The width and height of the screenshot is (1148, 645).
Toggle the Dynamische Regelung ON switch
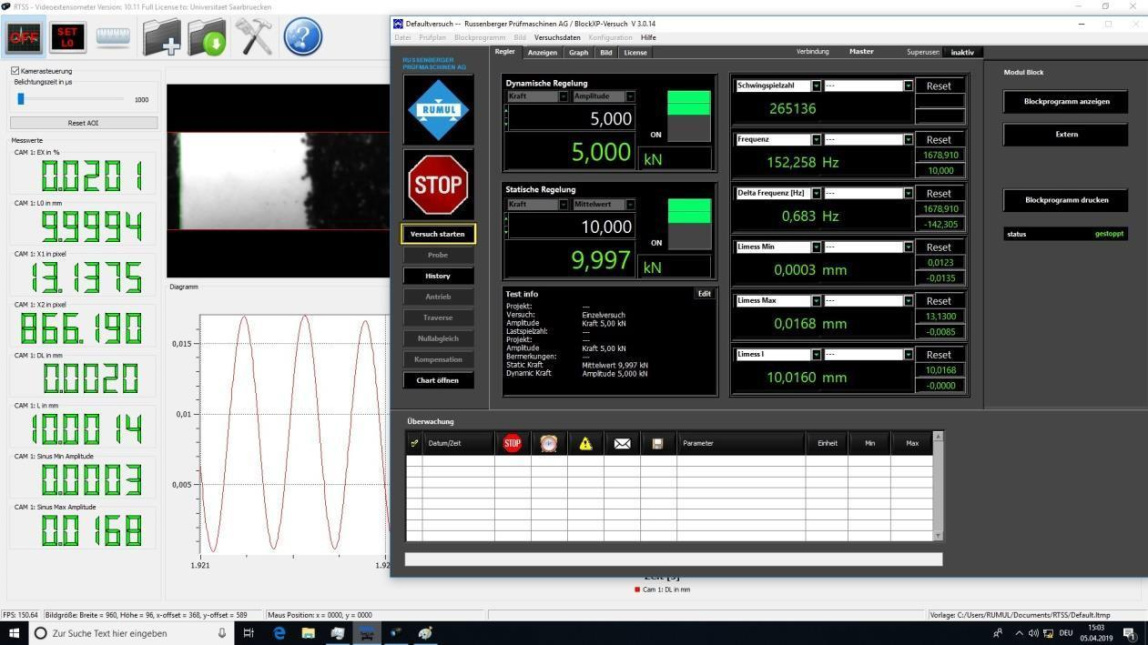689,115
